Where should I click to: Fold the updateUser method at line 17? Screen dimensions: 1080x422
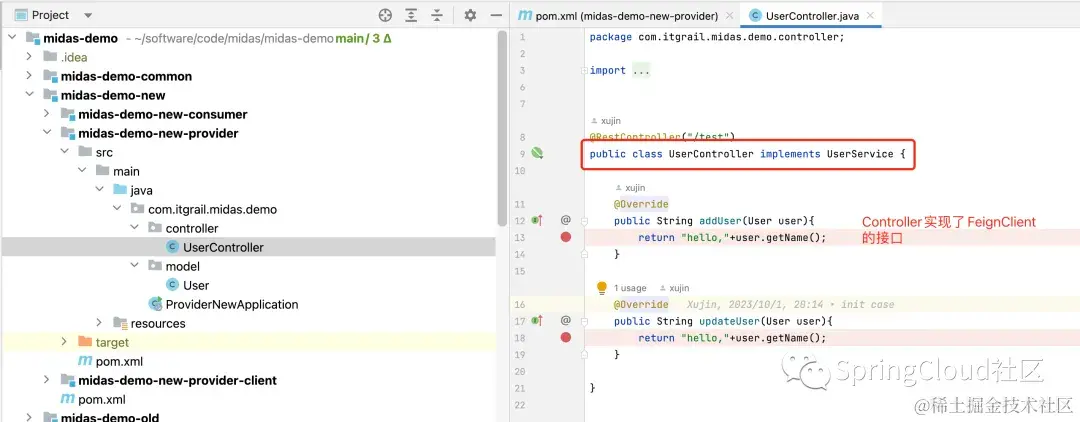coord(584,321)
